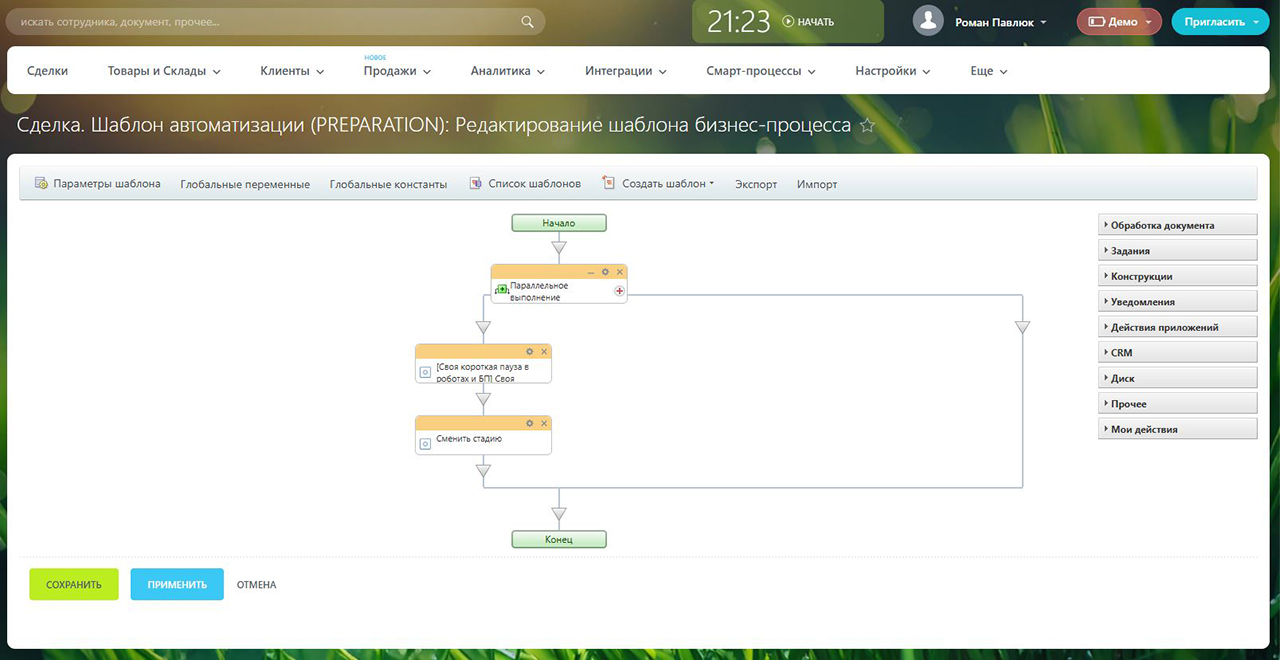Start workday timer with Начать

pyautogui.click(x=808, y=22)
